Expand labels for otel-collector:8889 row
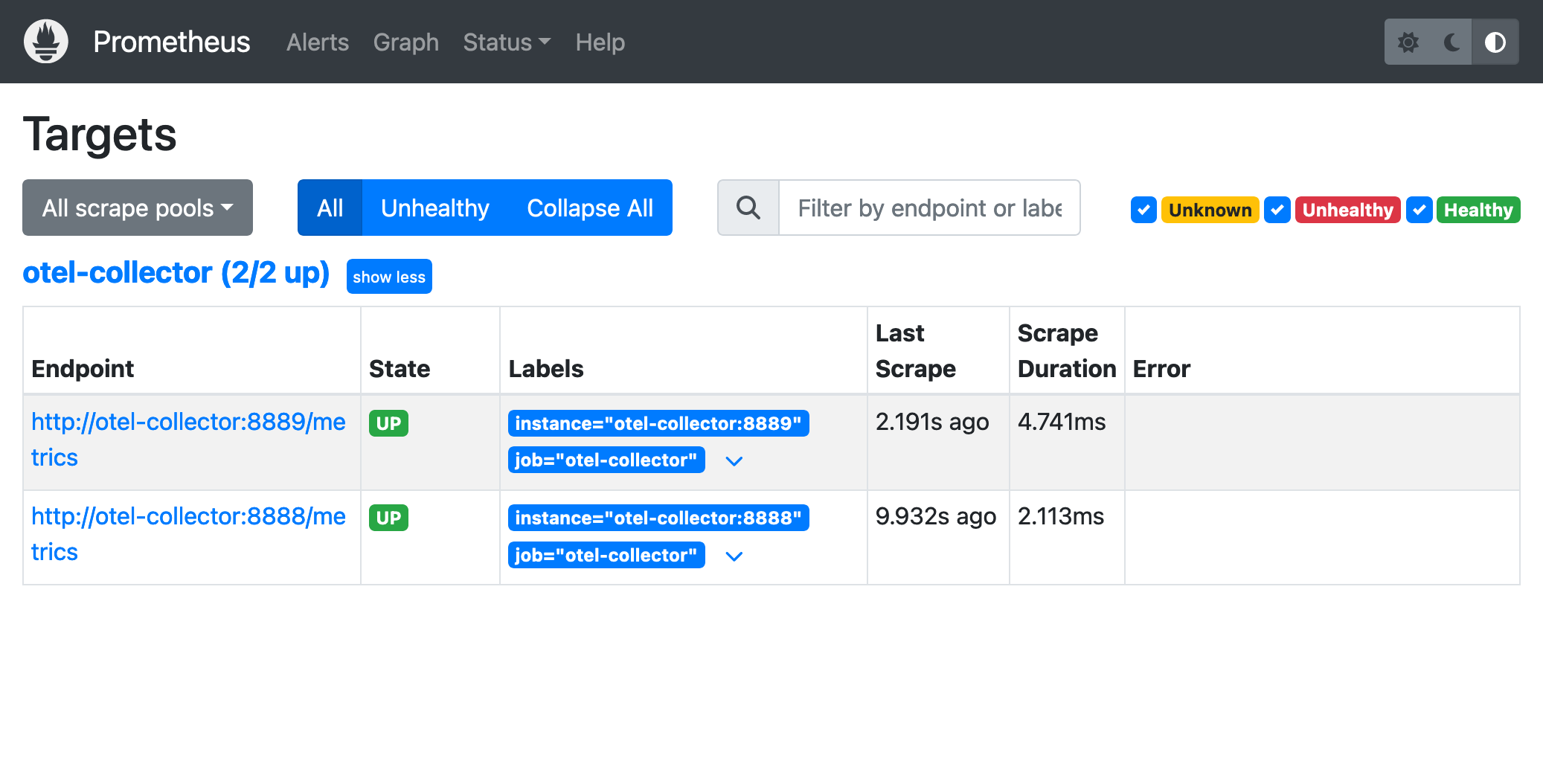Viewport: 1543px width, 784px height. [734, 461]
